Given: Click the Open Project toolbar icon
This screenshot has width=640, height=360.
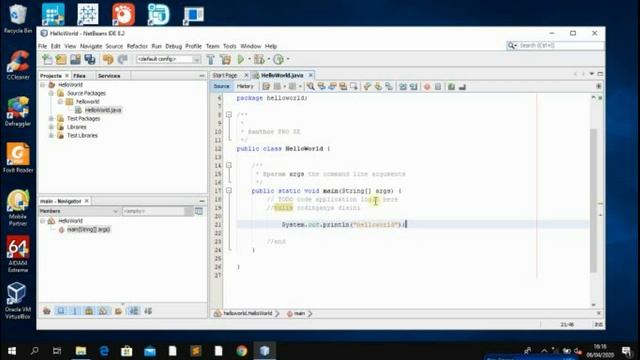Looking at the screenshot, I should [76, 60].
